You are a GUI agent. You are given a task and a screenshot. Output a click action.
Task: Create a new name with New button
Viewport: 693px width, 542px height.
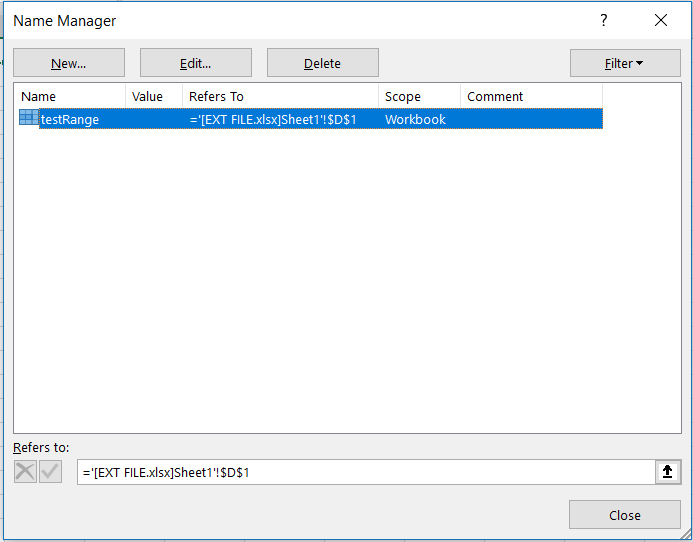[69, 63]
